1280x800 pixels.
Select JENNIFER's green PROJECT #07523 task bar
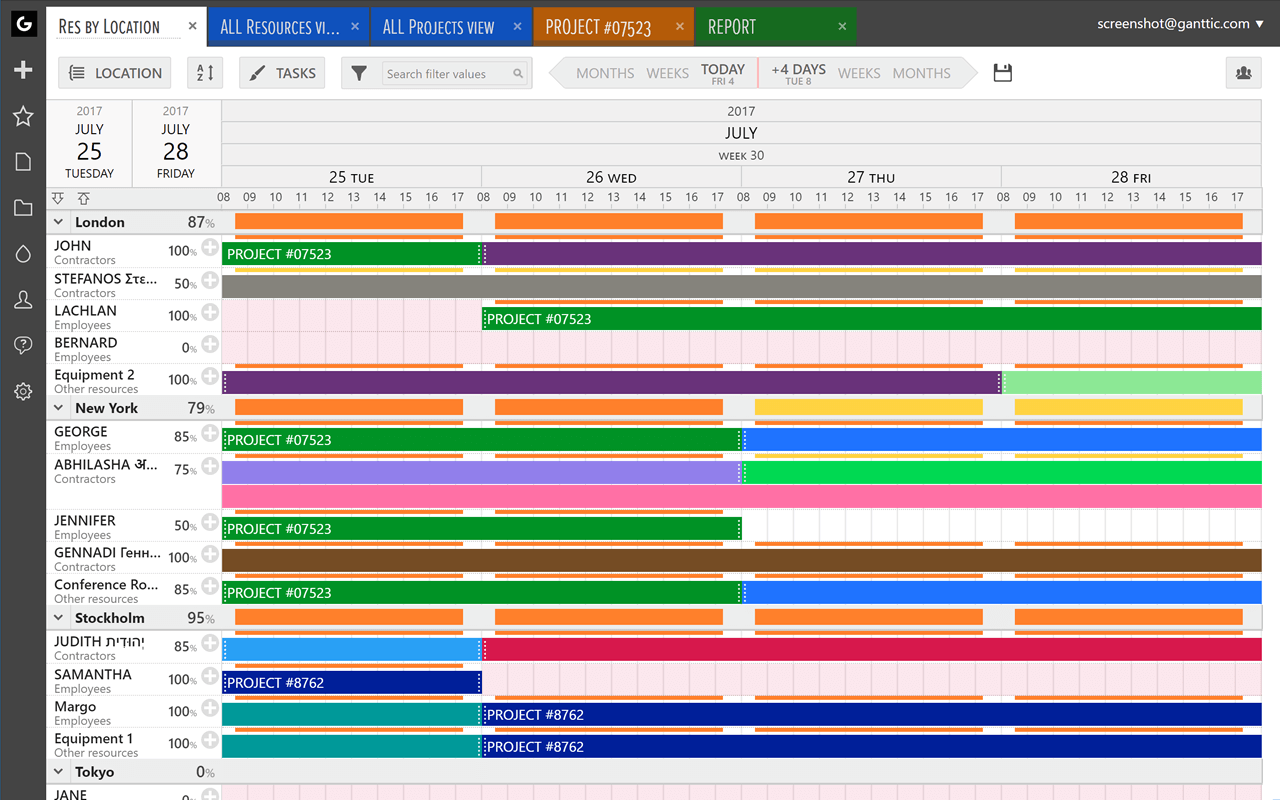(481, 528)
